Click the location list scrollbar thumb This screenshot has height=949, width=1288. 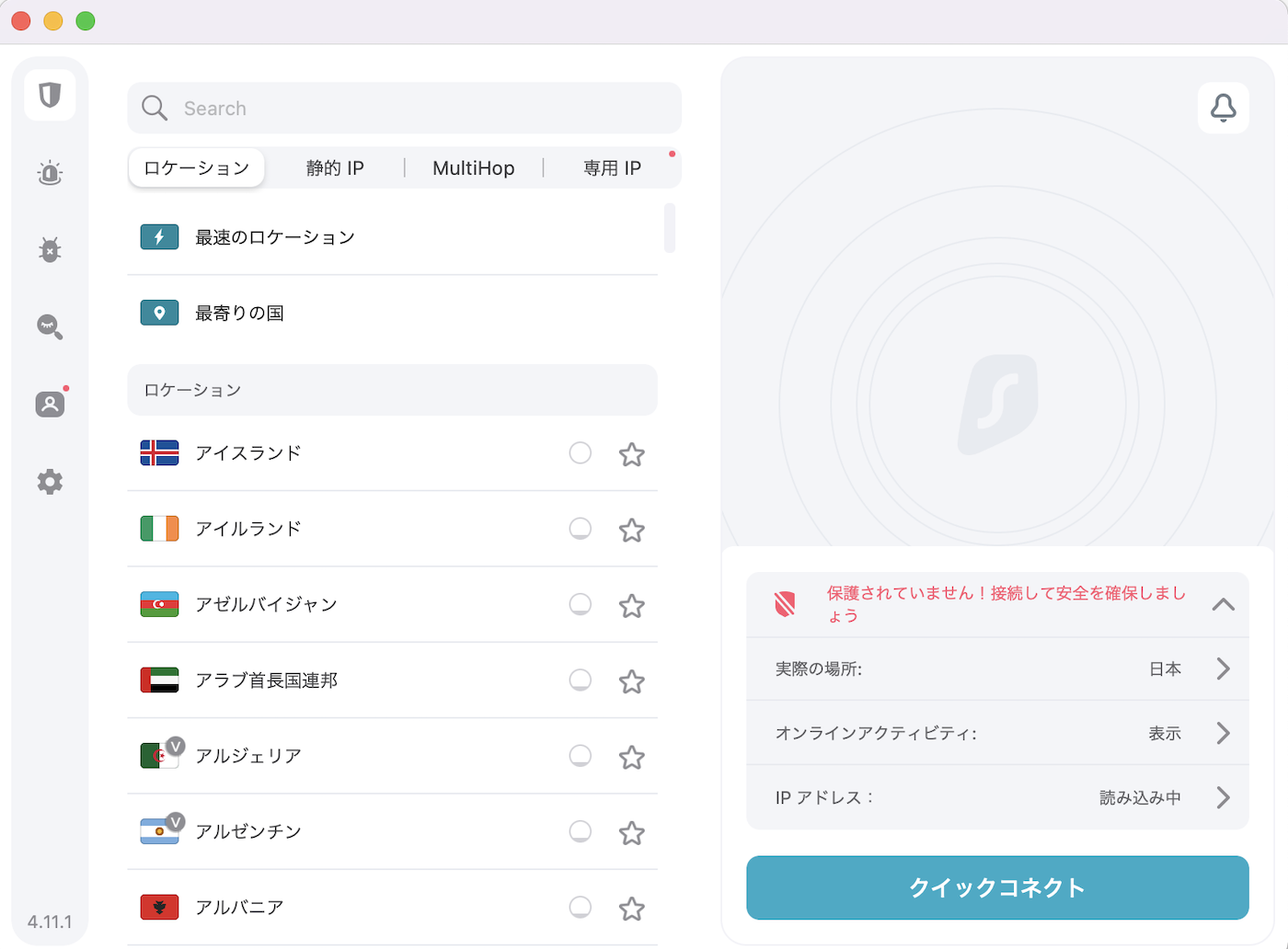pos(670,227)
